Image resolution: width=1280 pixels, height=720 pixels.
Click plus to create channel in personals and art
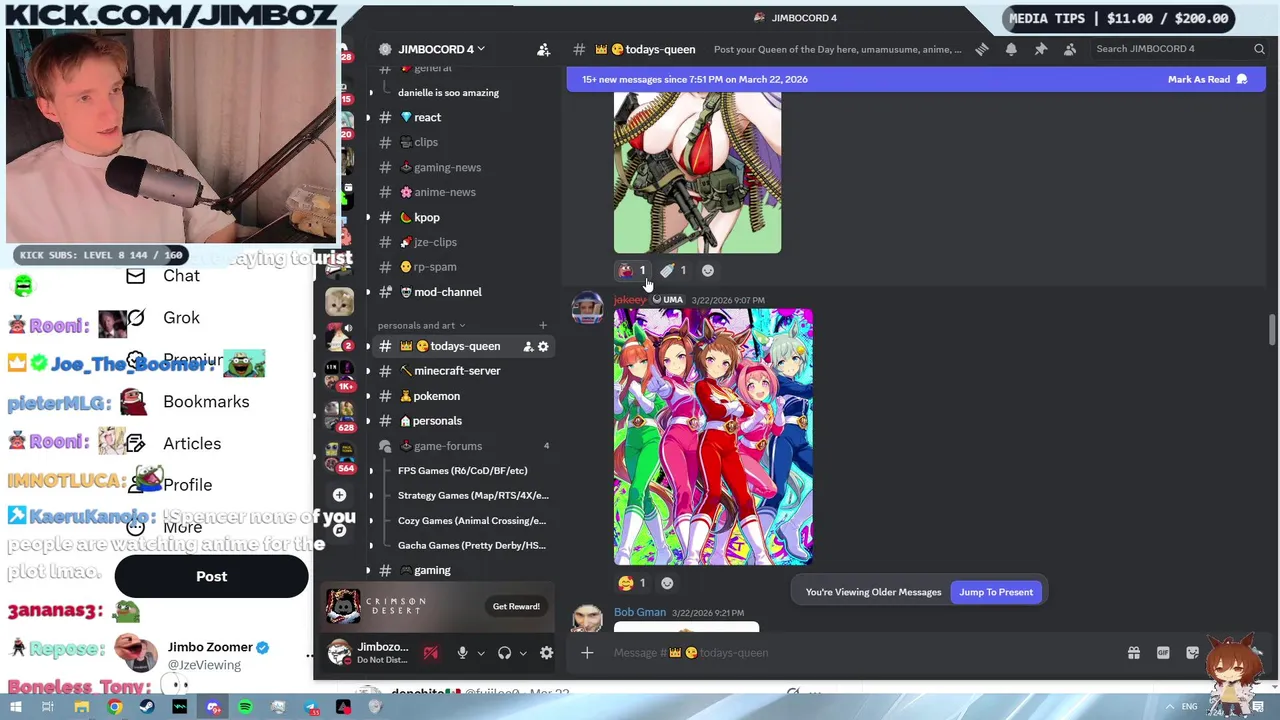pos(543,325)
